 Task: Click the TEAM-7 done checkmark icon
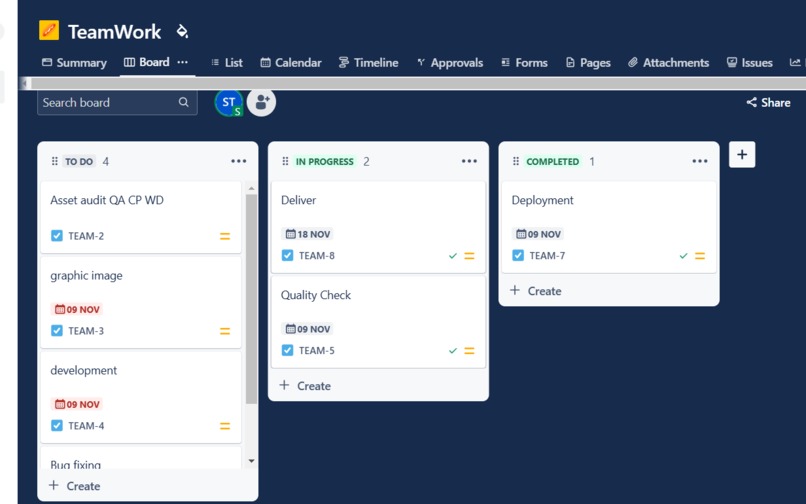(683, 256)
